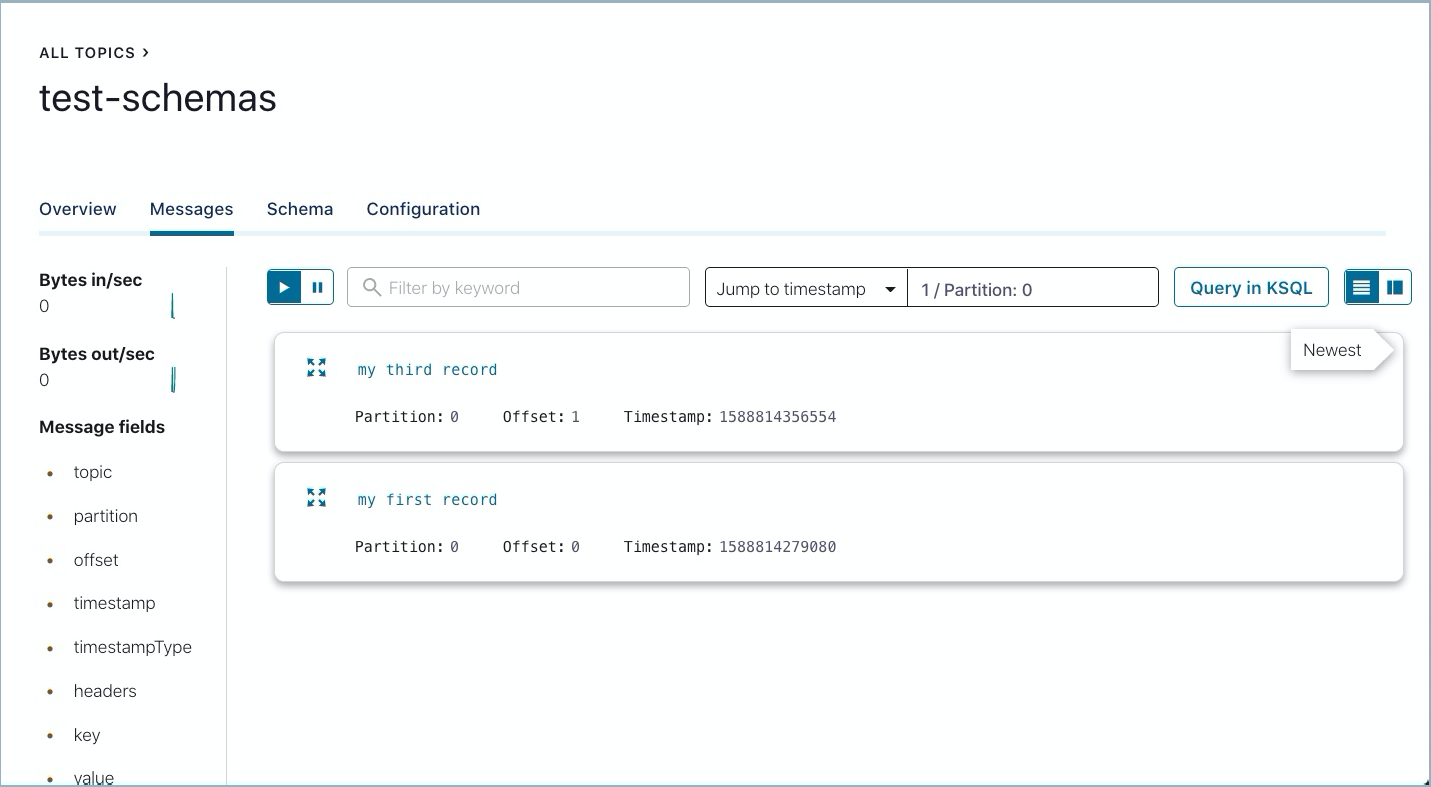1431x787 pixels.
Task: Open the Configuration tab
Action: click(x=423, y=209)
